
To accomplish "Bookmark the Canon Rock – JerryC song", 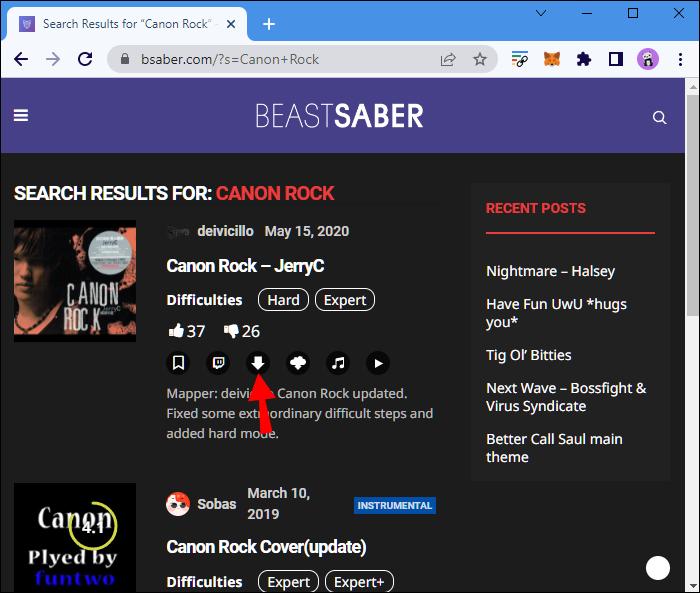I will point(178,363).
